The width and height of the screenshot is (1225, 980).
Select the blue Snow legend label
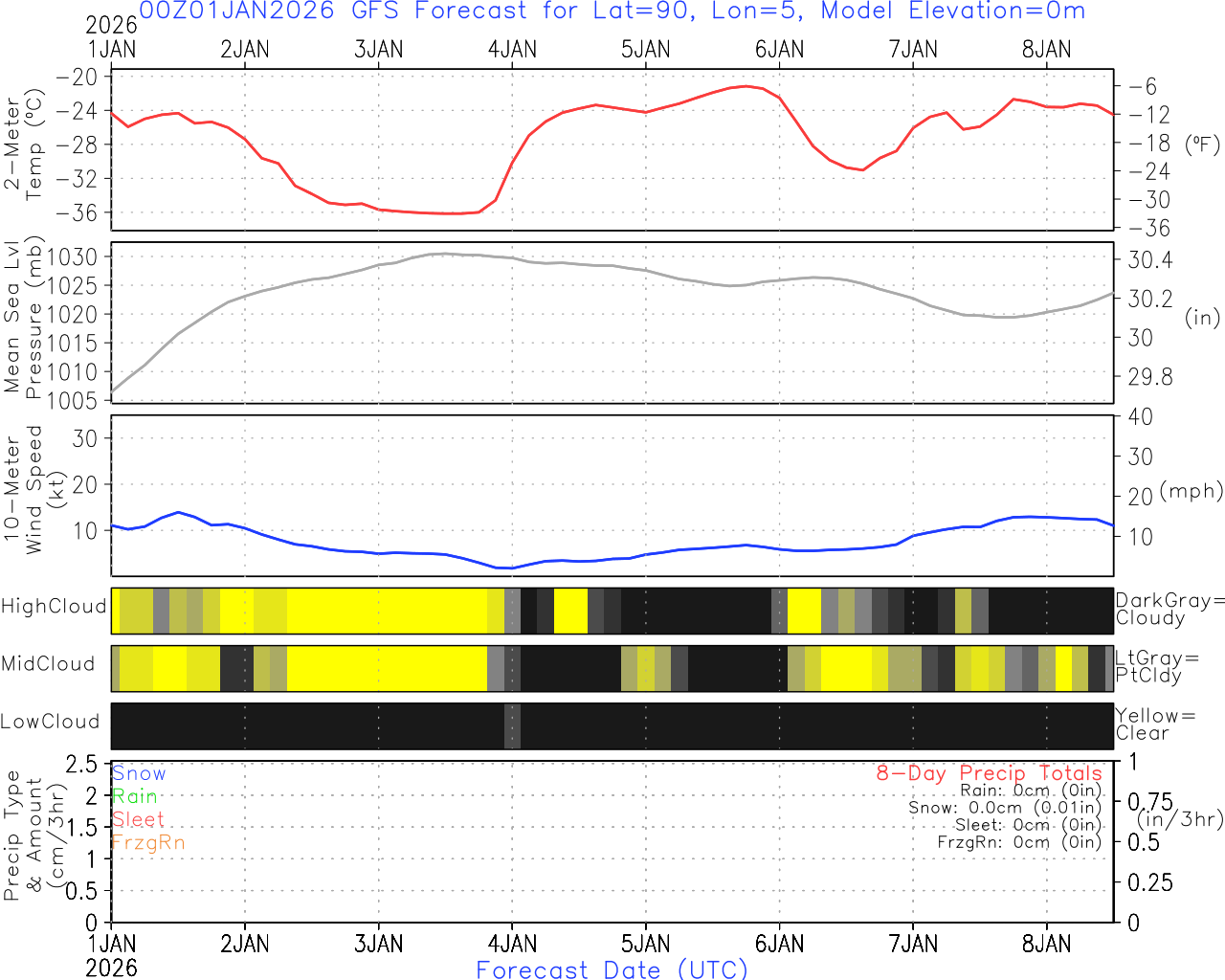point(139,773)
